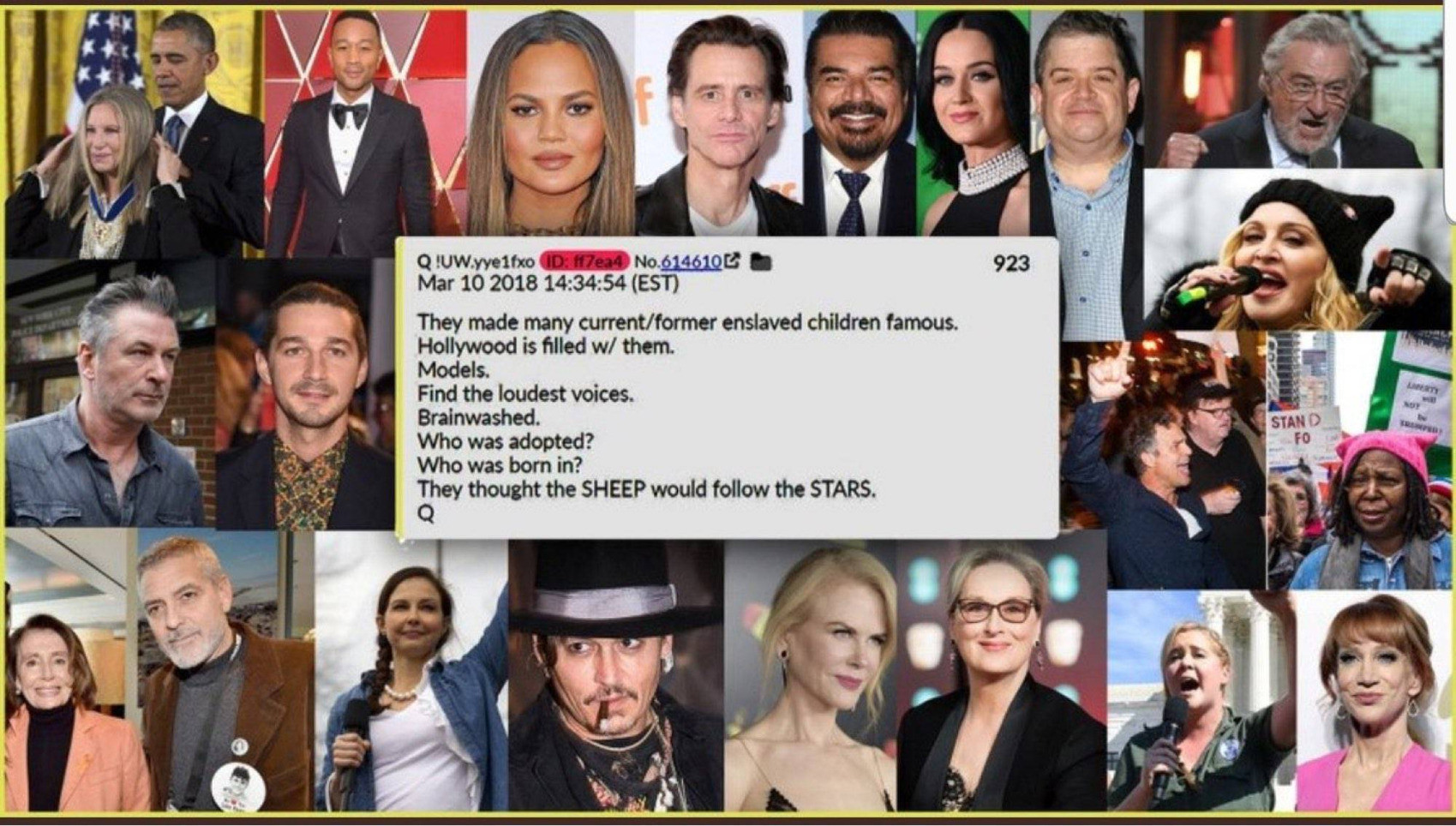Open the medal ceremony photo with flag

(x=135, y=134)
